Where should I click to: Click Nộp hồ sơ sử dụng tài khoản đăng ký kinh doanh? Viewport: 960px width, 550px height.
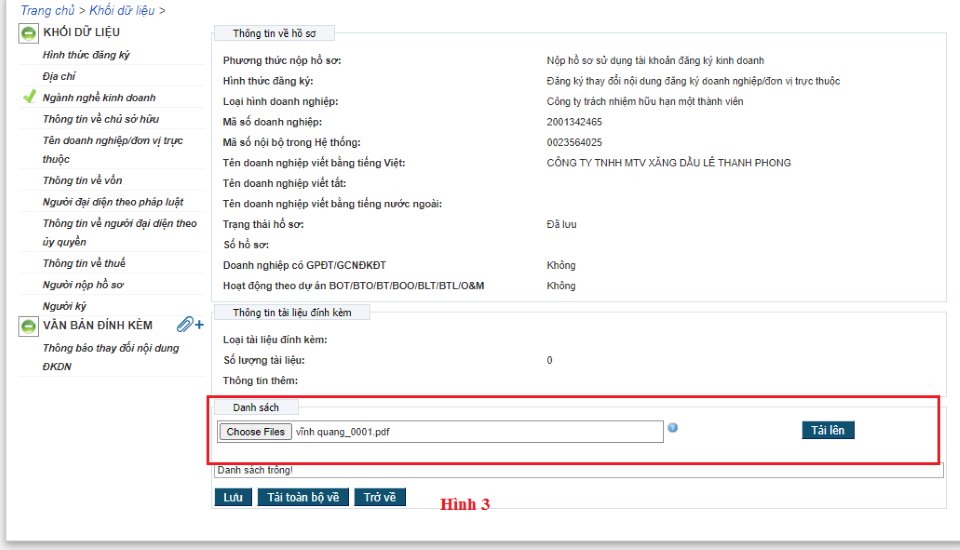pyautogui.click(x=655, y=60)
